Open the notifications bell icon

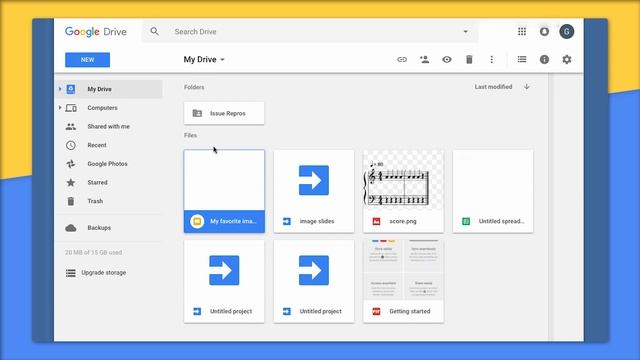[544, 31]
